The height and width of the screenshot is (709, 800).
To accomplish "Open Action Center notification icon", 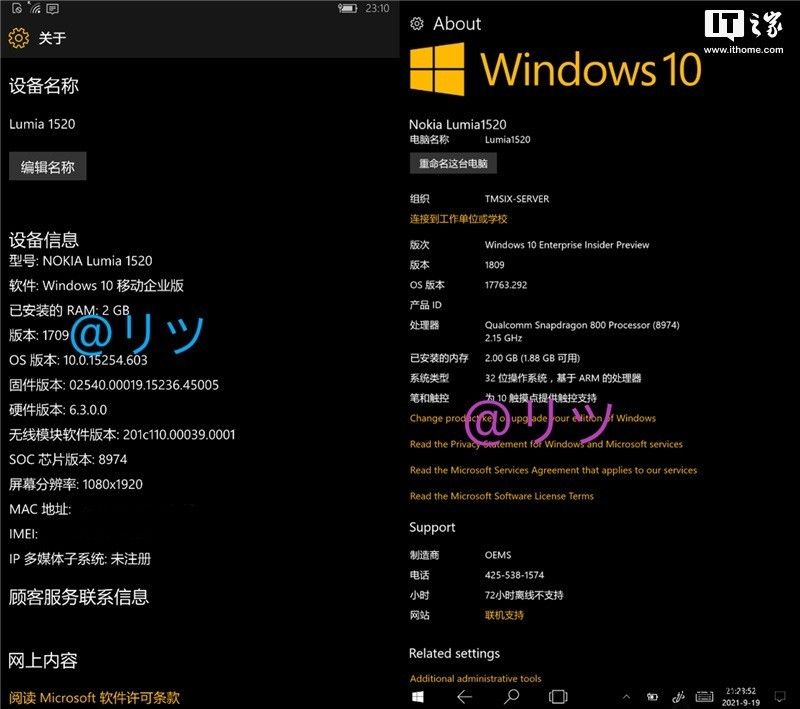I will (780, 697).
